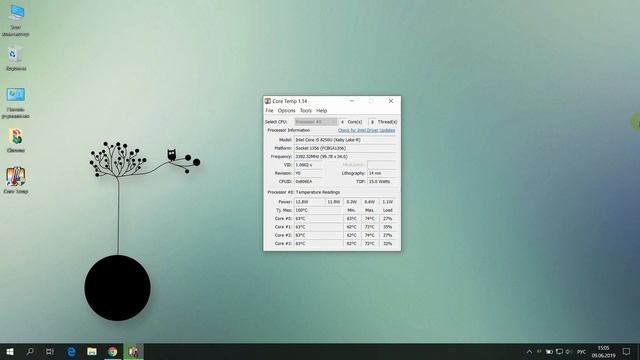Viewport: 640px width, 360px height.
Task: Open Task View on the taskbar
Action: pos(50,351)
